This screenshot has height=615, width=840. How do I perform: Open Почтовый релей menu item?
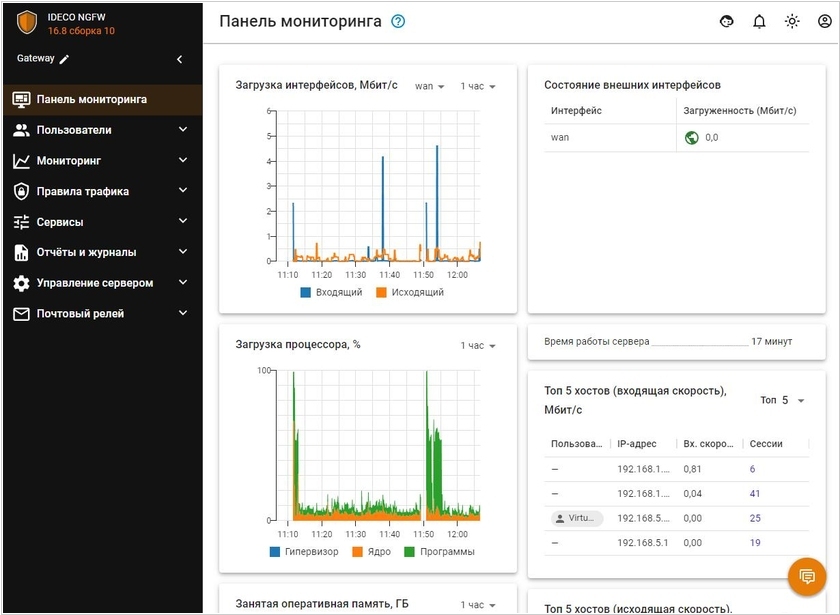103,314
